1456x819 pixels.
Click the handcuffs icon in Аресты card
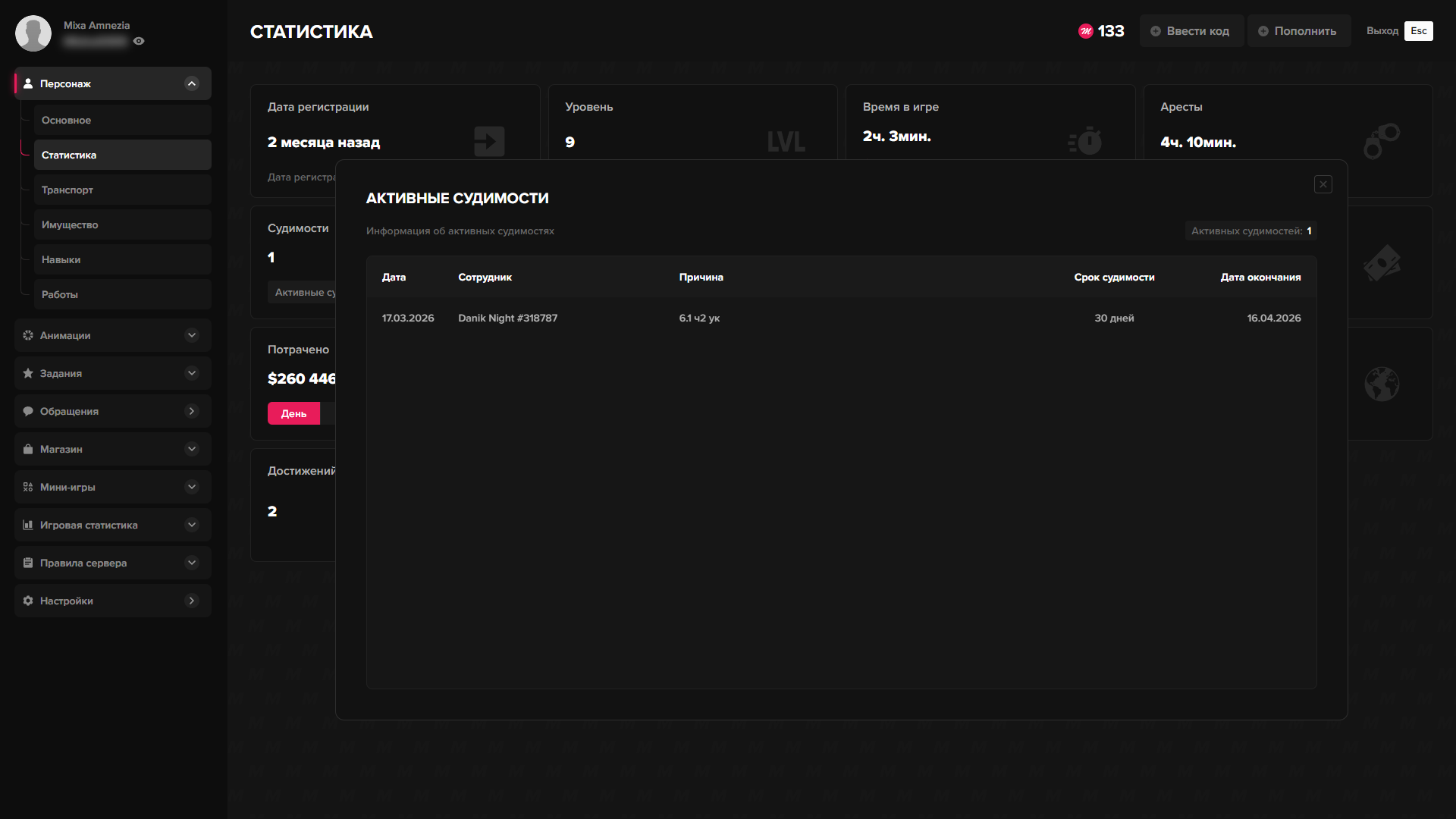point(1382,141)
